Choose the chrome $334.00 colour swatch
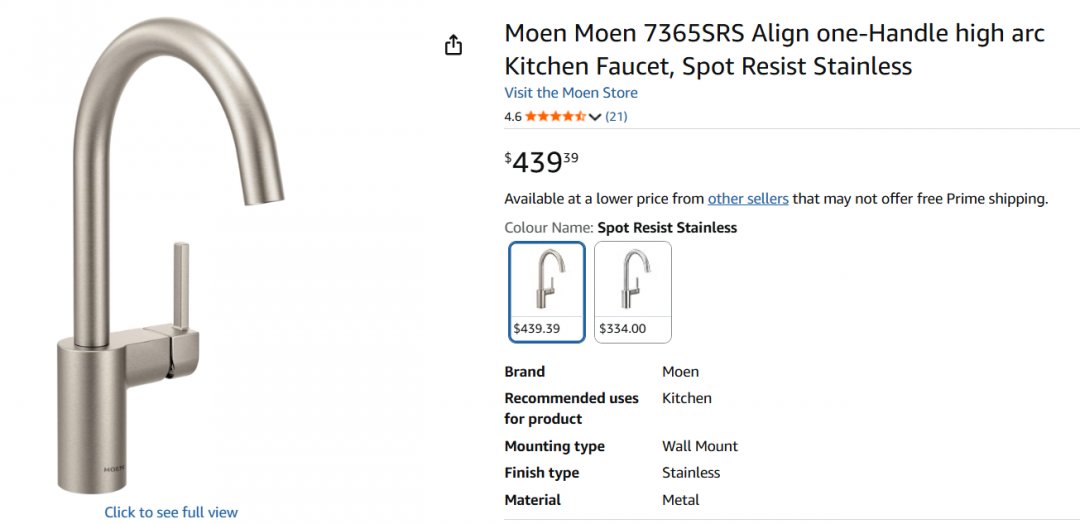 tap(632, 292)
